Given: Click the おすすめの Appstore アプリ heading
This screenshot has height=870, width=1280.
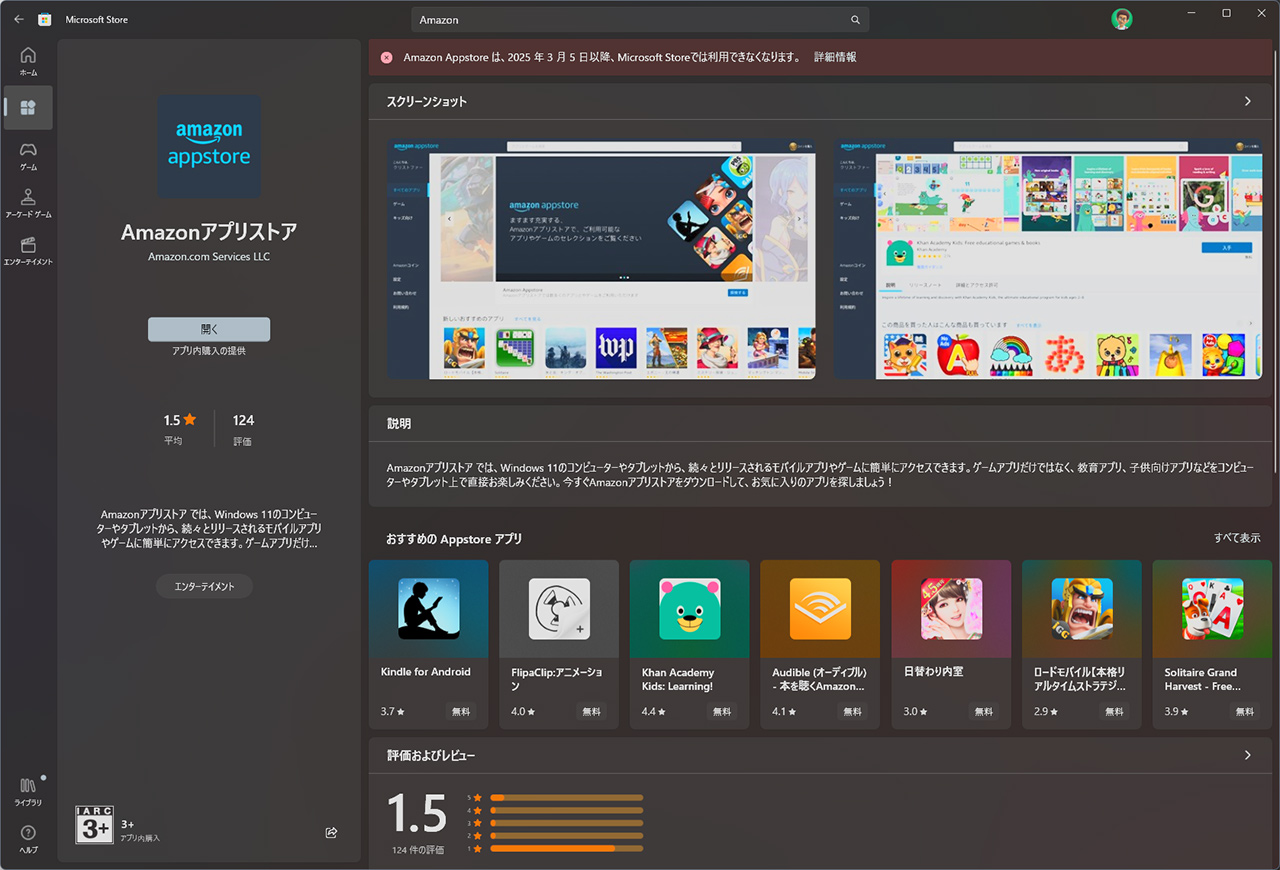Looking at the screenshot, I should click(x=455, y=539).
